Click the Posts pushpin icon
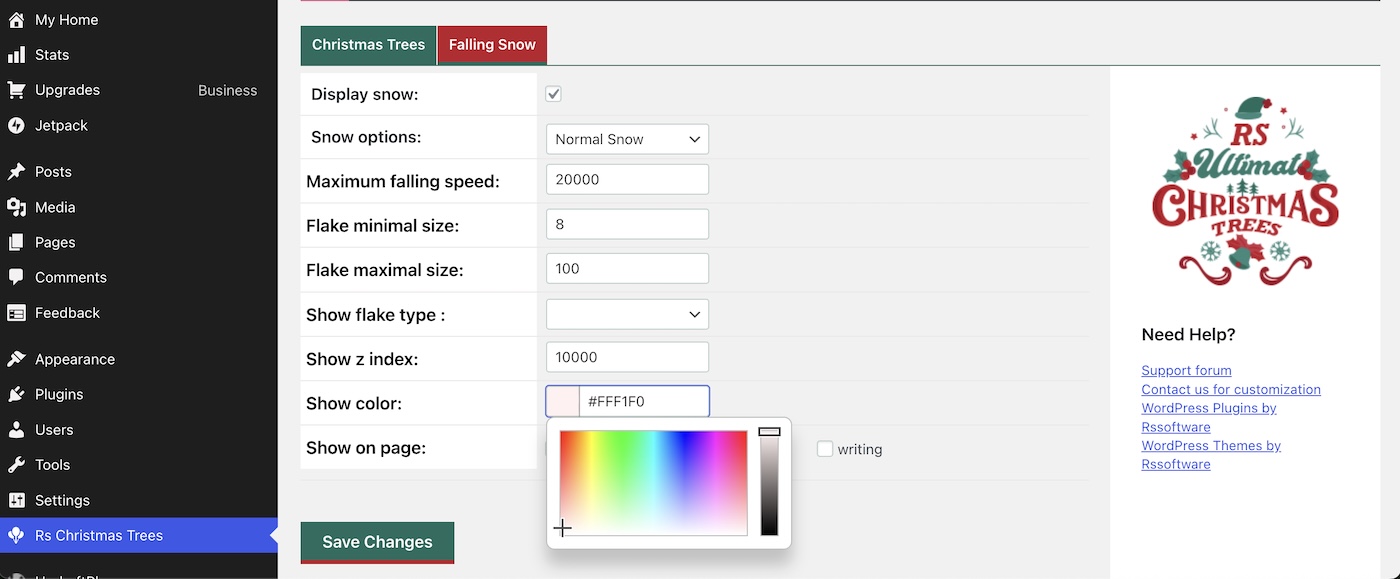The height and width of the screenshot is (579, 1400). pyautogui.click(x=16, y=172)
